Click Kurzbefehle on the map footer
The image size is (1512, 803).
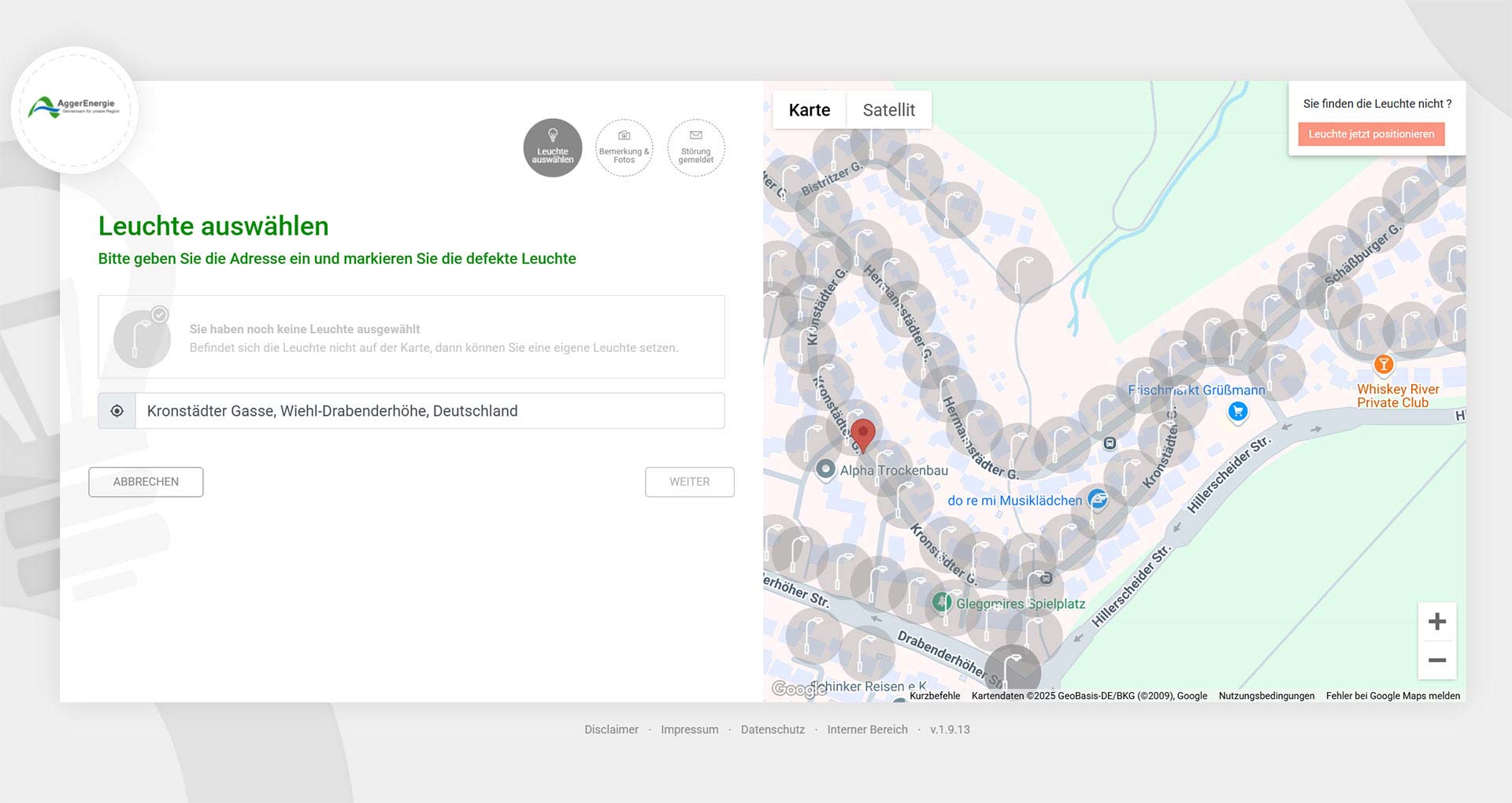(x=935, y=696)
